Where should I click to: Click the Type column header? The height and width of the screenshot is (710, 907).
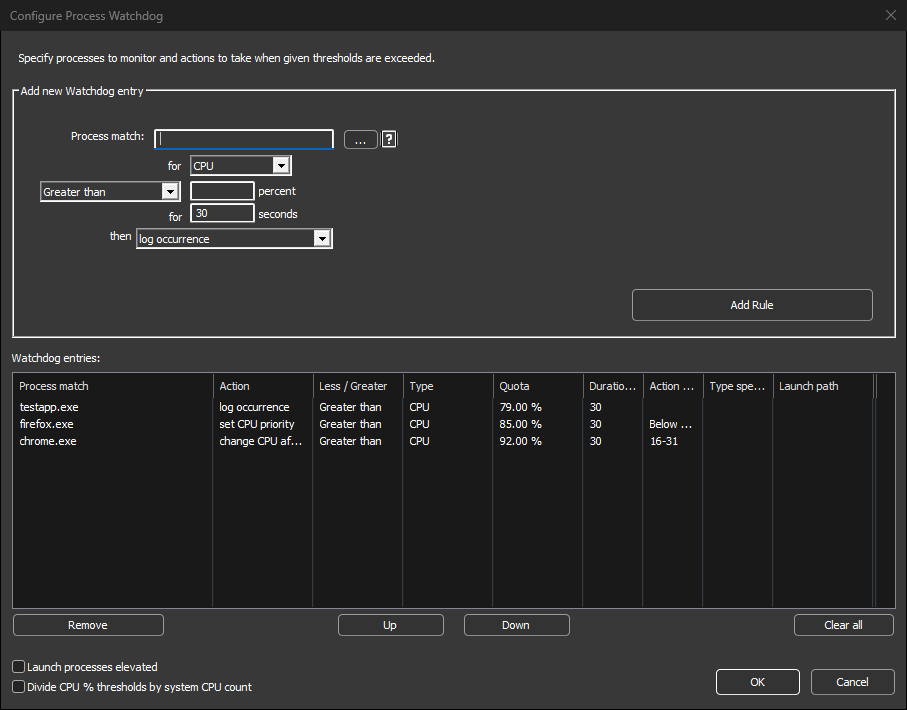448,386
